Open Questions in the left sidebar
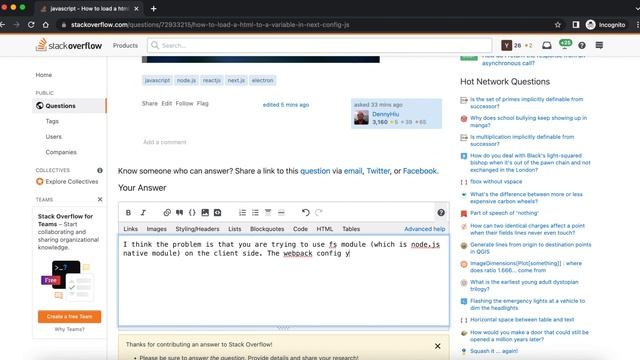 point(69,106)
